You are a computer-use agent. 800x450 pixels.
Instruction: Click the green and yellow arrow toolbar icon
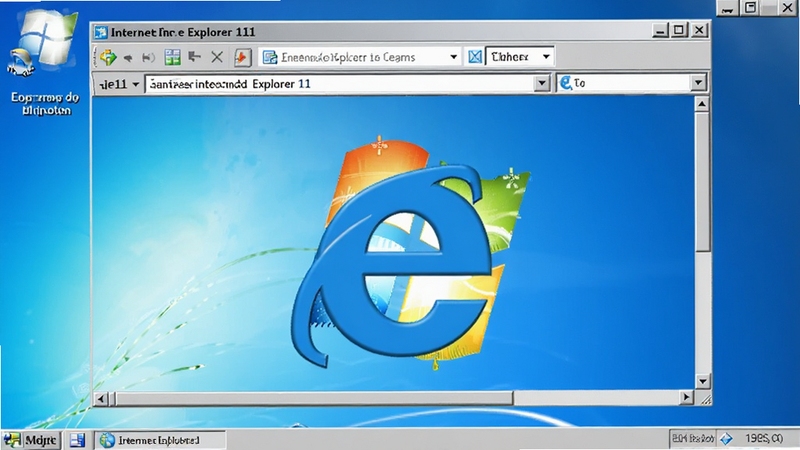click(108, 57)
